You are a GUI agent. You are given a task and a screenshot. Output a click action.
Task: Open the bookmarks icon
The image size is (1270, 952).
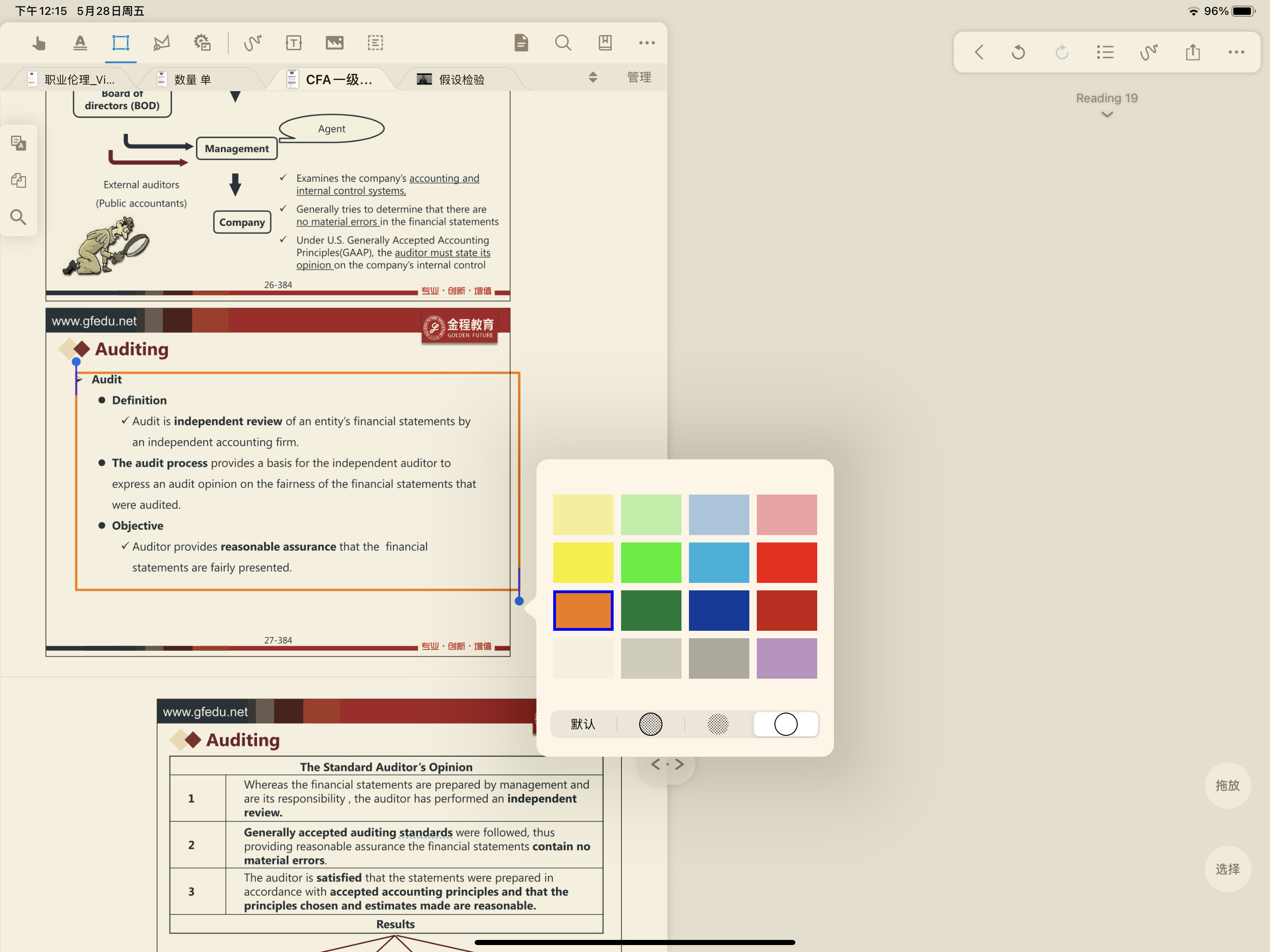tap(605, 43)
